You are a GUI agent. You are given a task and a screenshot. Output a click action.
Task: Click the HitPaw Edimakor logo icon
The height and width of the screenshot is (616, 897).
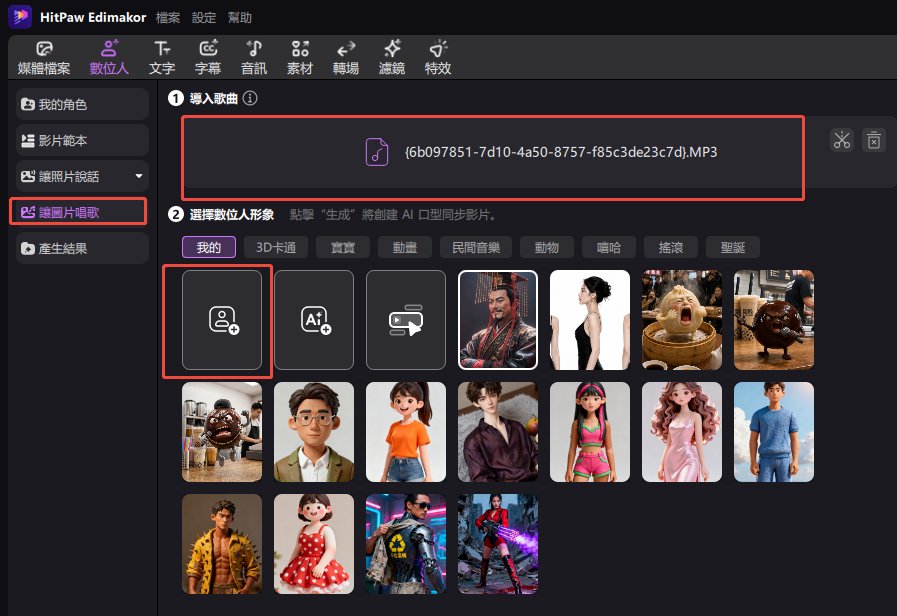pyautogui.click(x=20, y=17)
